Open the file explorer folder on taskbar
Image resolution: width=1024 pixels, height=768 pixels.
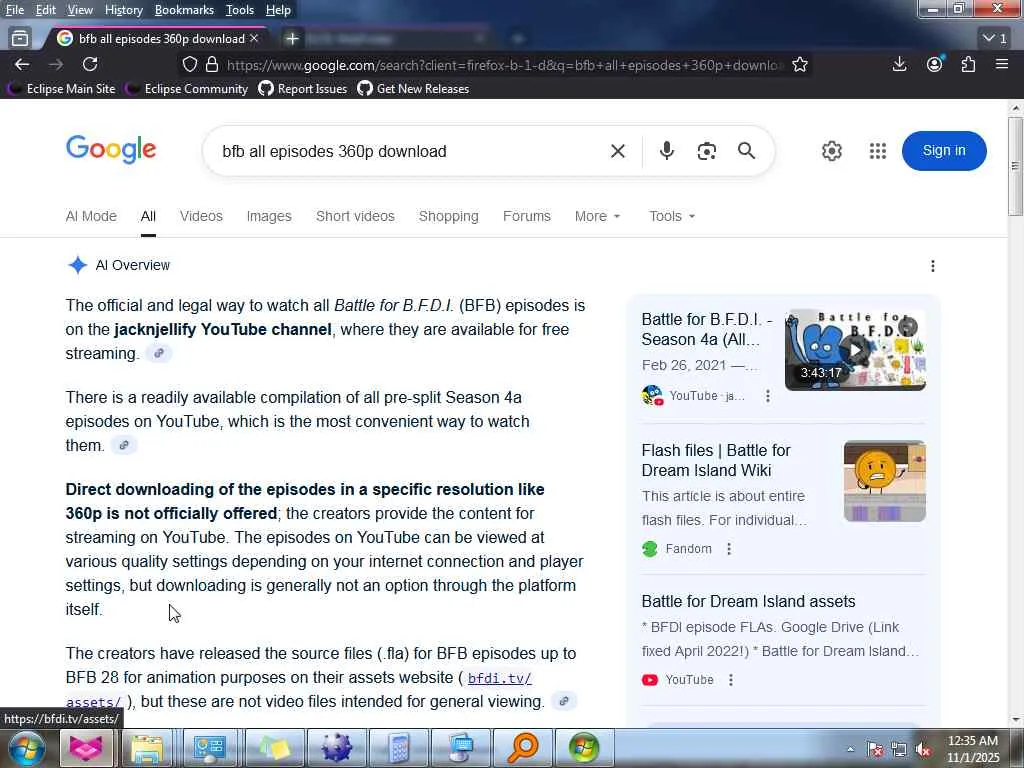[x=147, y=748]
